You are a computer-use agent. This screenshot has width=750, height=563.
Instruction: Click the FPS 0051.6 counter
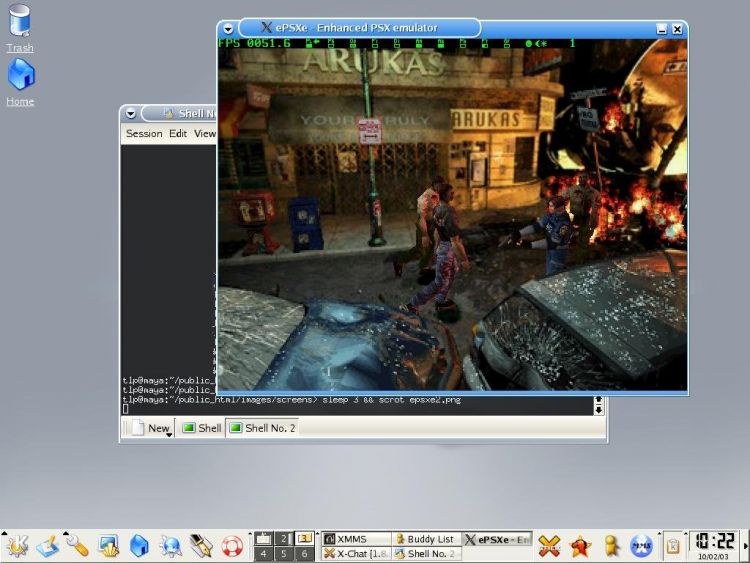pyautogui.click(x=254, y=44)
